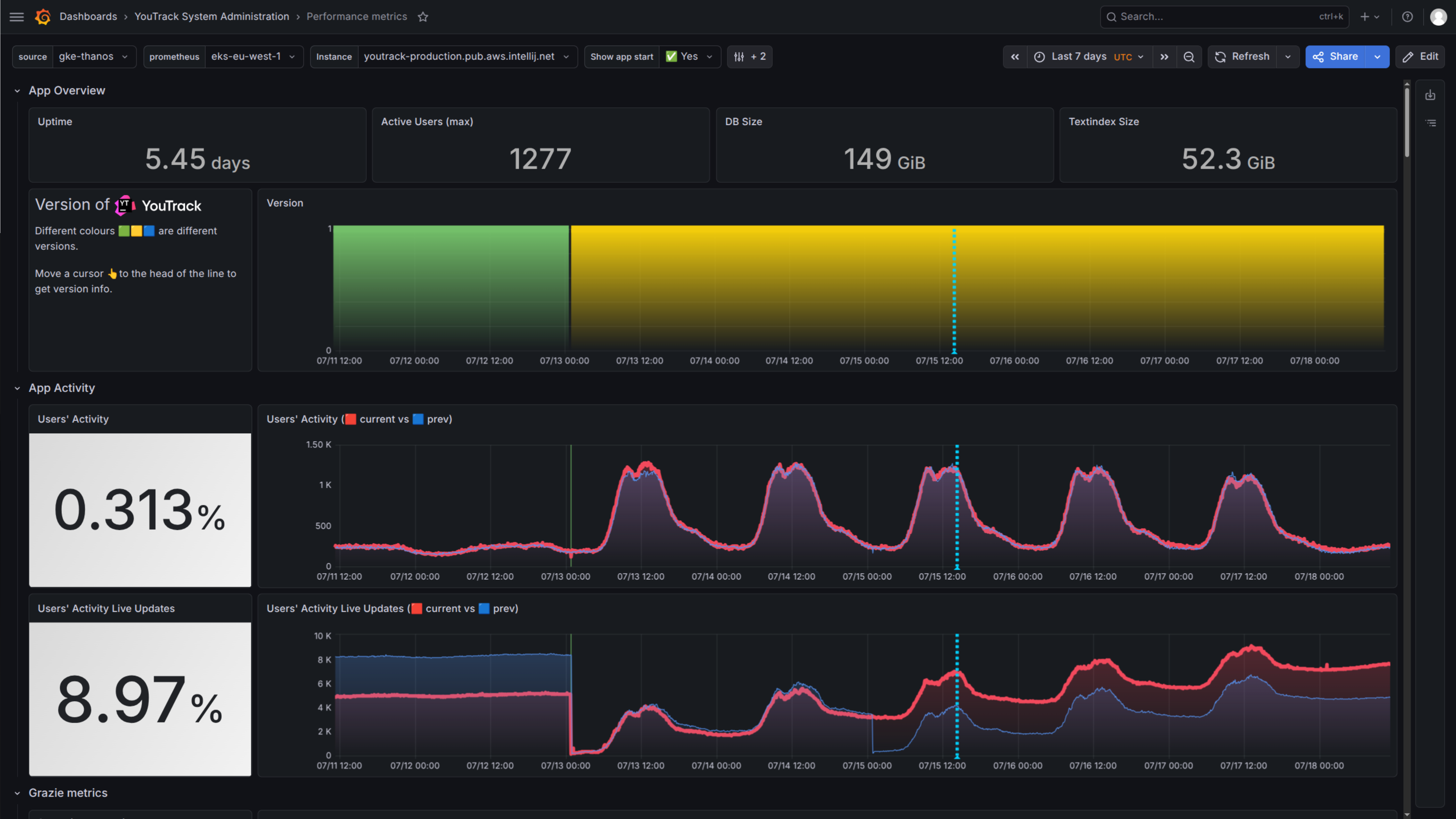Click Users' Activity Live Updates stat title

point(106,608)
